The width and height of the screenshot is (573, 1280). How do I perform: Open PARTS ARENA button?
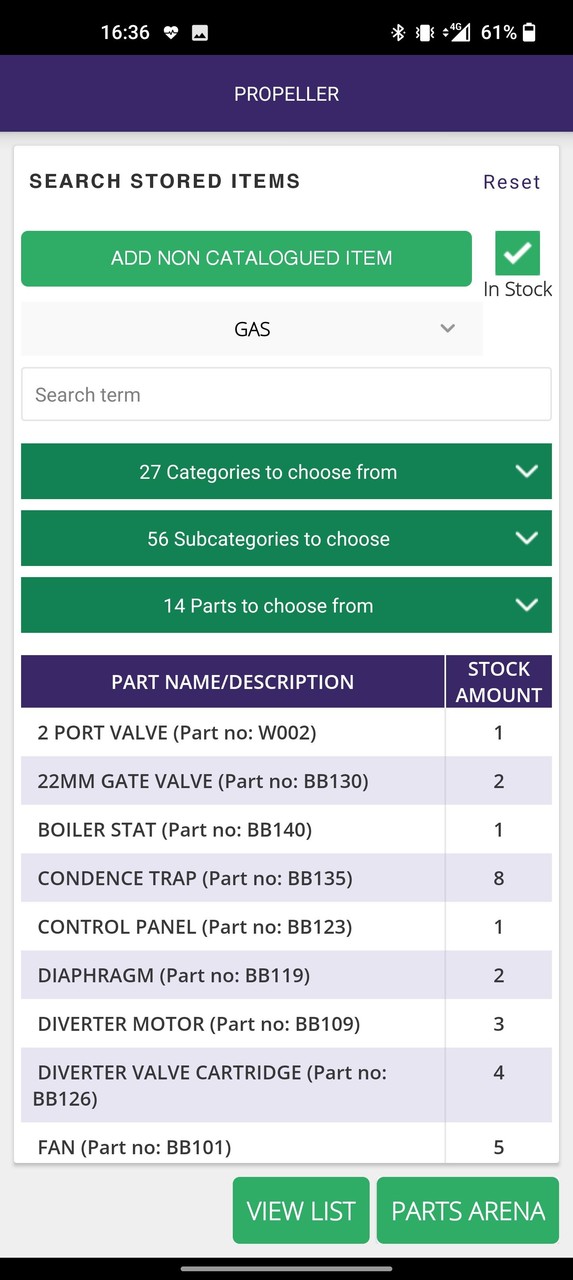pyautogui.click(x=468, y=1211)
